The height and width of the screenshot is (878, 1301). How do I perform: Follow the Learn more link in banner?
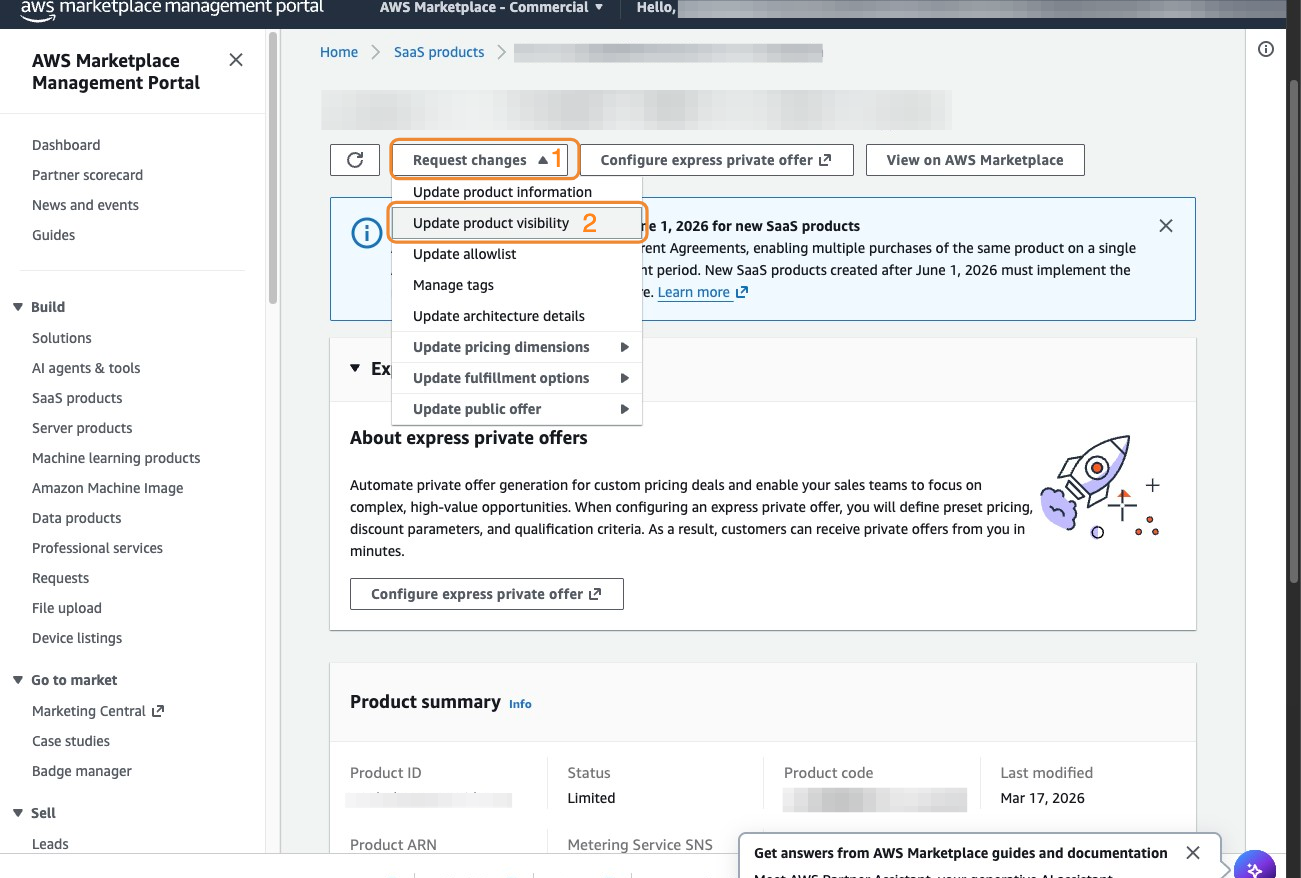[x=702, y=292]
